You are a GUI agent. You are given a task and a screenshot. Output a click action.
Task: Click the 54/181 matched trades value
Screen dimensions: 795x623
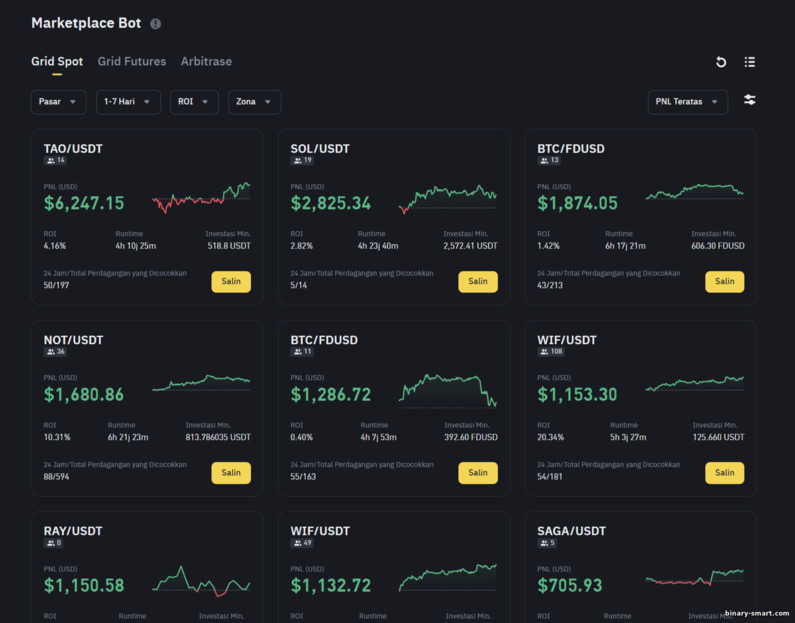[550, 477]
